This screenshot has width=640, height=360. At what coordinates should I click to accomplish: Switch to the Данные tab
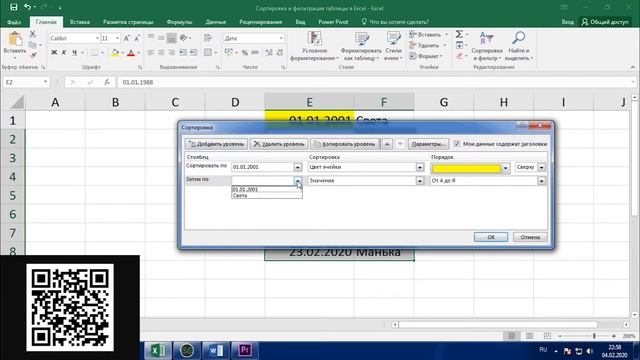click(216, 22)
